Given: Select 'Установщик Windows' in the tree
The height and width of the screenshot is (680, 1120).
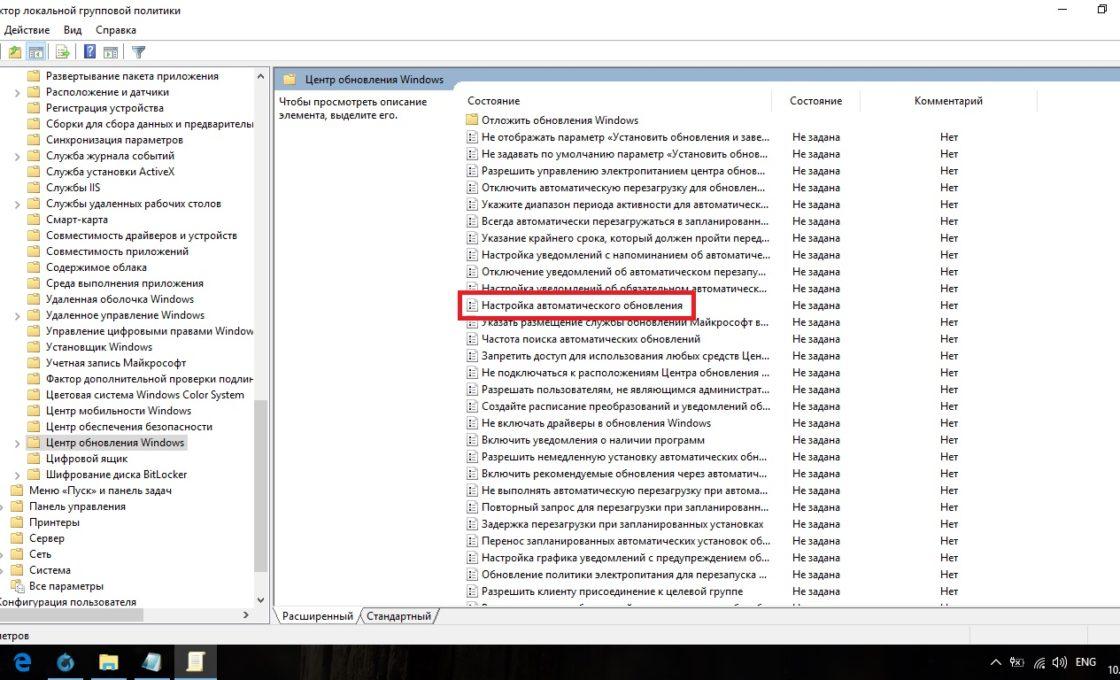Looking at the screenshot, I should pos(99,347).
